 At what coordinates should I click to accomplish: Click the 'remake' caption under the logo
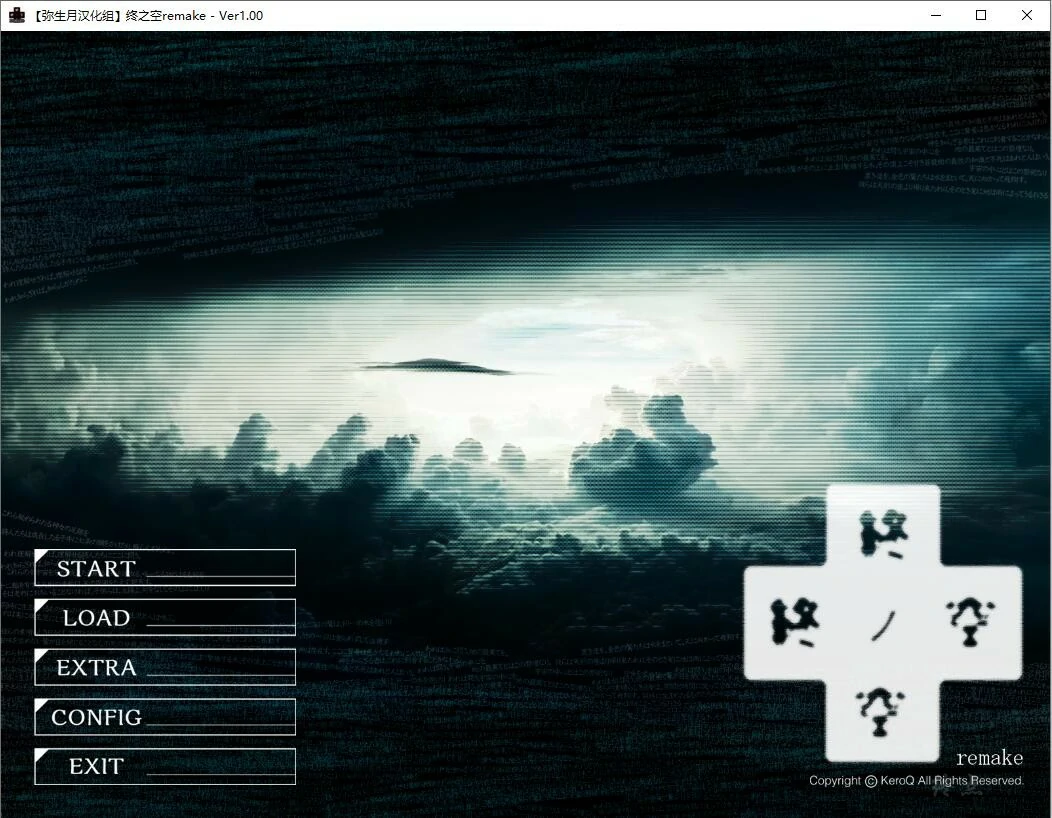tap(989, 758)
